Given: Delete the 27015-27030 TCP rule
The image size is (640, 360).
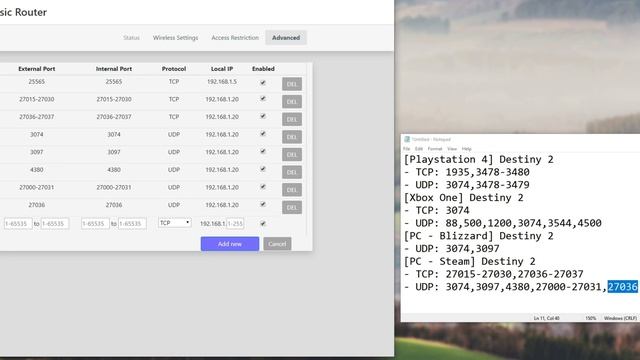Looking at the screenshot, I should click(x=292, y=102).
